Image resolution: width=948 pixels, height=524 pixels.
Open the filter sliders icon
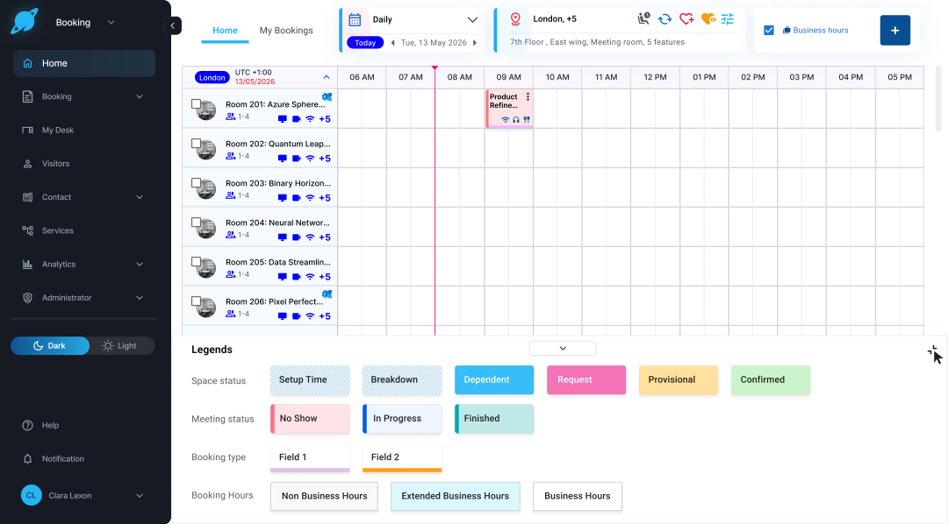pos(727,19)
